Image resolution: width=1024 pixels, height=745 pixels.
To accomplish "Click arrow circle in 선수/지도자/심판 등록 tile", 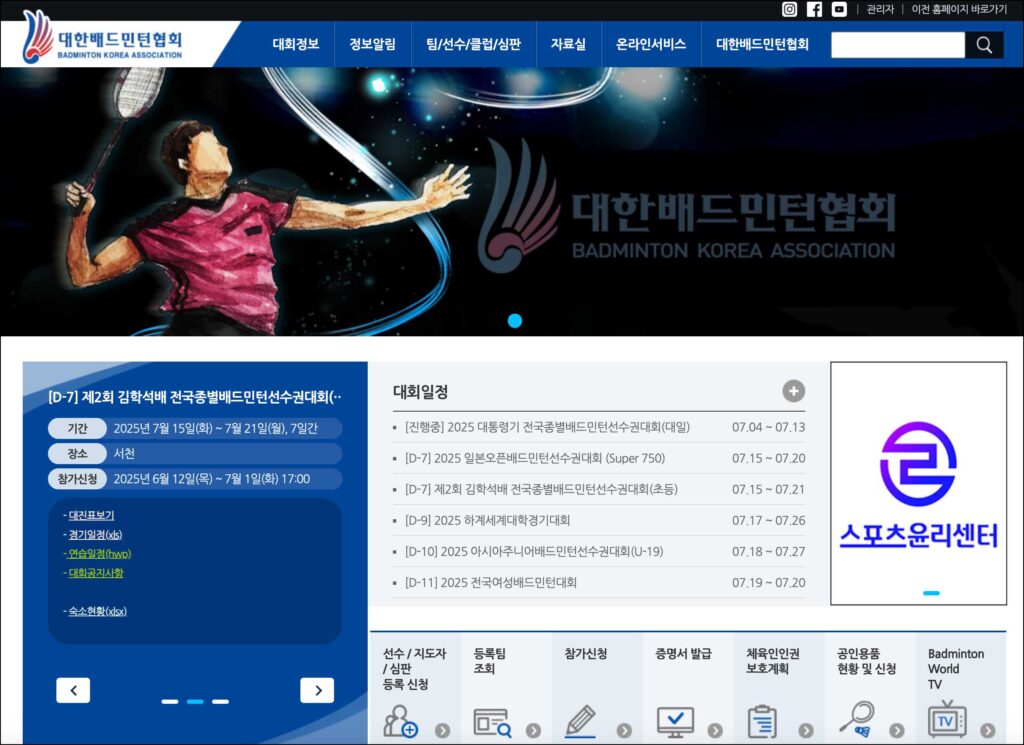I will coord(443,731).
